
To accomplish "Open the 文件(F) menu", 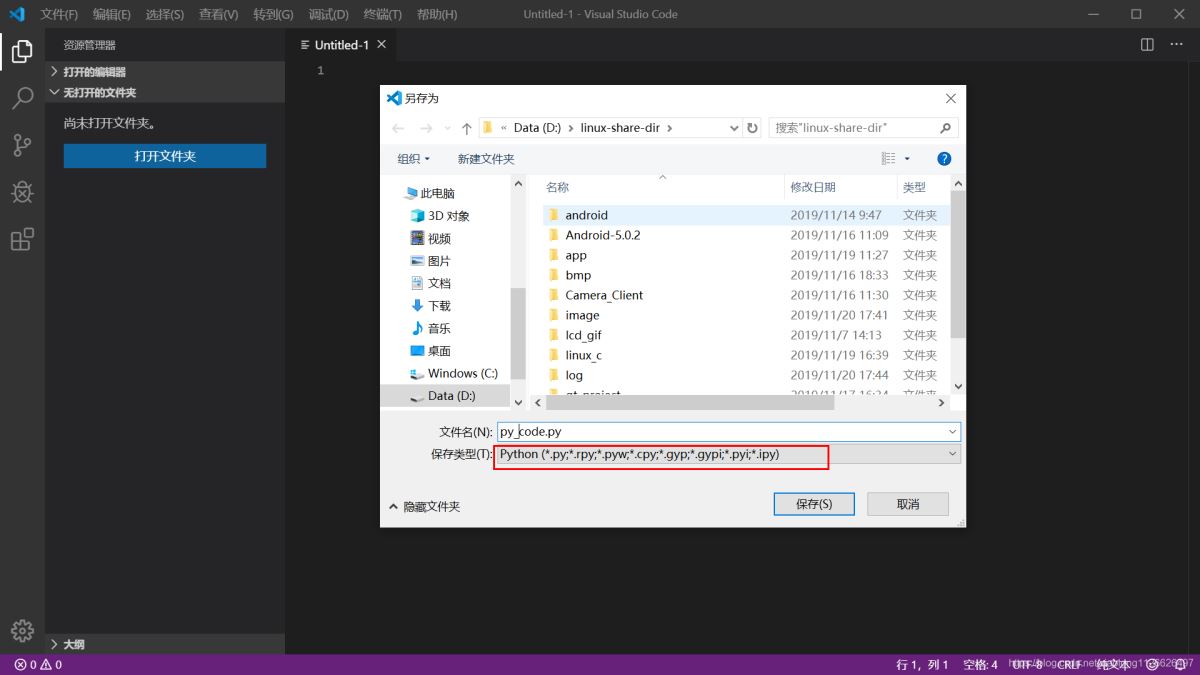I will pyautogui.click(x=57, y=14).
